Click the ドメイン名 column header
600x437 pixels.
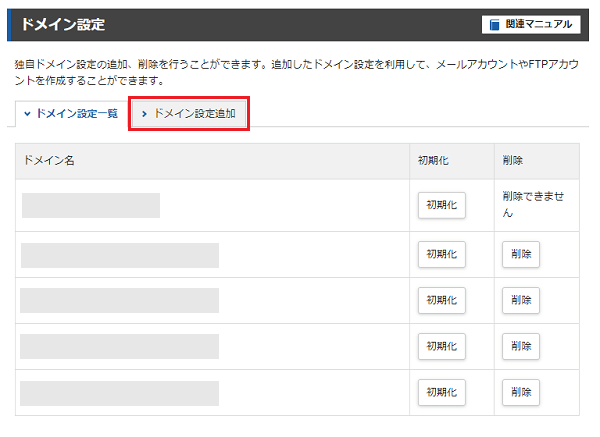tap(49, 160)
